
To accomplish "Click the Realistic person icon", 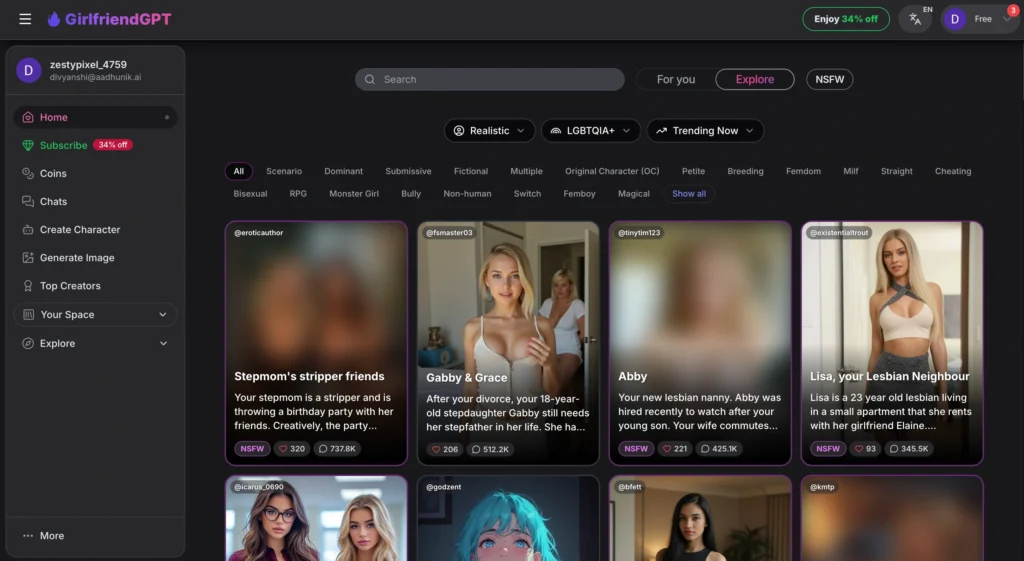I will coord(458,131).
